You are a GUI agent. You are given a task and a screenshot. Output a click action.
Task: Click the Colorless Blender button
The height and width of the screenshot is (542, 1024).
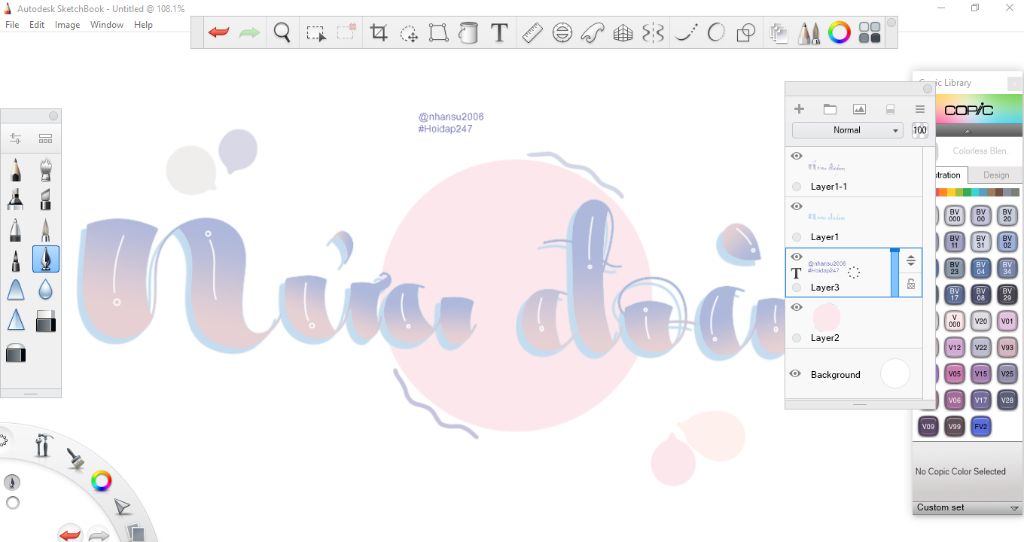979,151
